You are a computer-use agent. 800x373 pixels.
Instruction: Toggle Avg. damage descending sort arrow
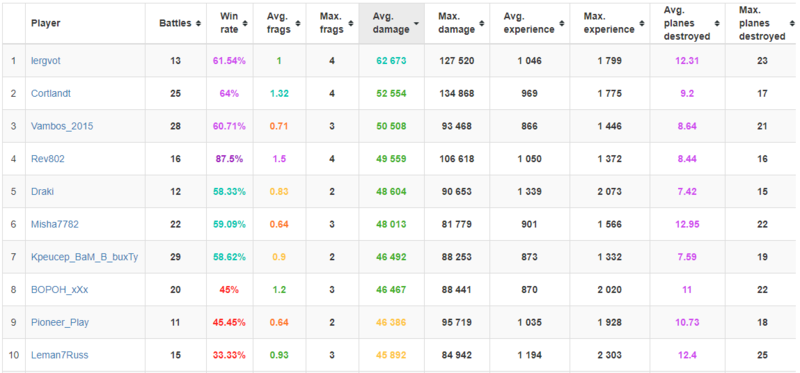pyautogui.click(x=417, y=23)
